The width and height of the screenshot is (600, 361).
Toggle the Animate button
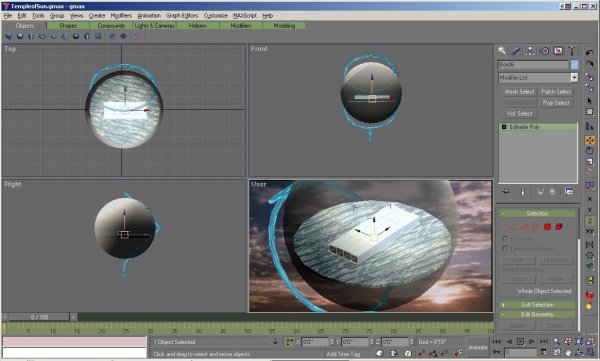pyautogui.click(x=478, y=347)
